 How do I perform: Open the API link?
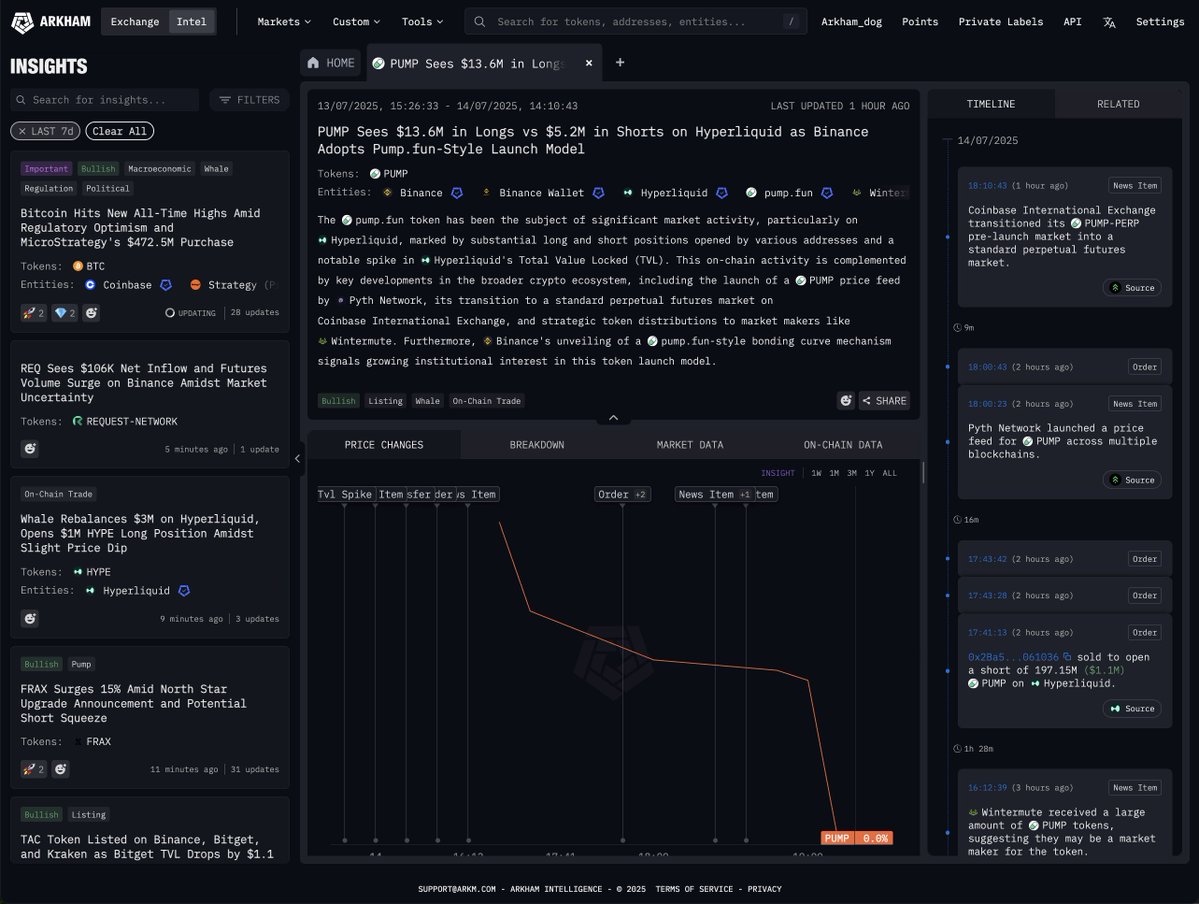coord(1072,21)
